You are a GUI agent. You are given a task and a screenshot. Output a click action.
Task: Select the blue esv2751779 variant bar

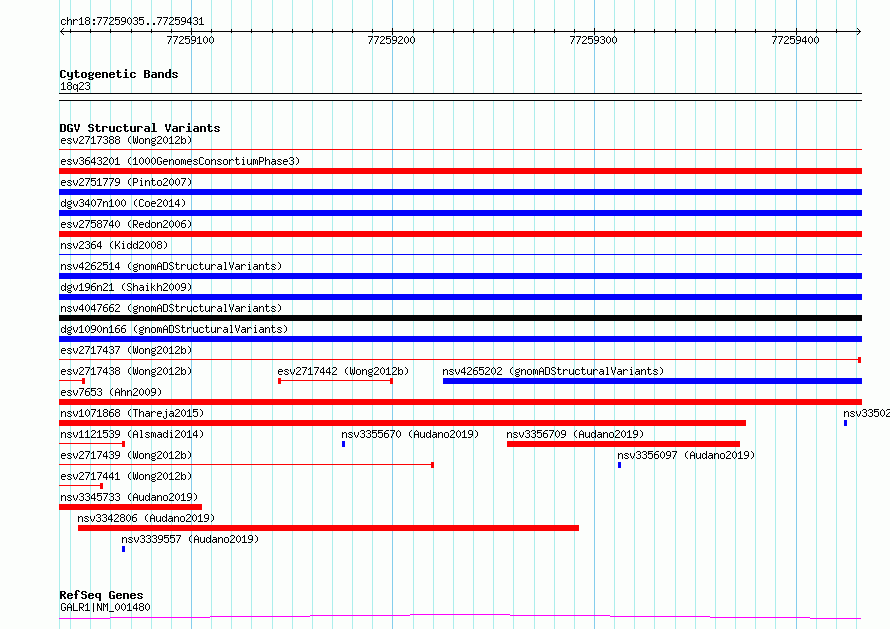[x=460, y=192]
